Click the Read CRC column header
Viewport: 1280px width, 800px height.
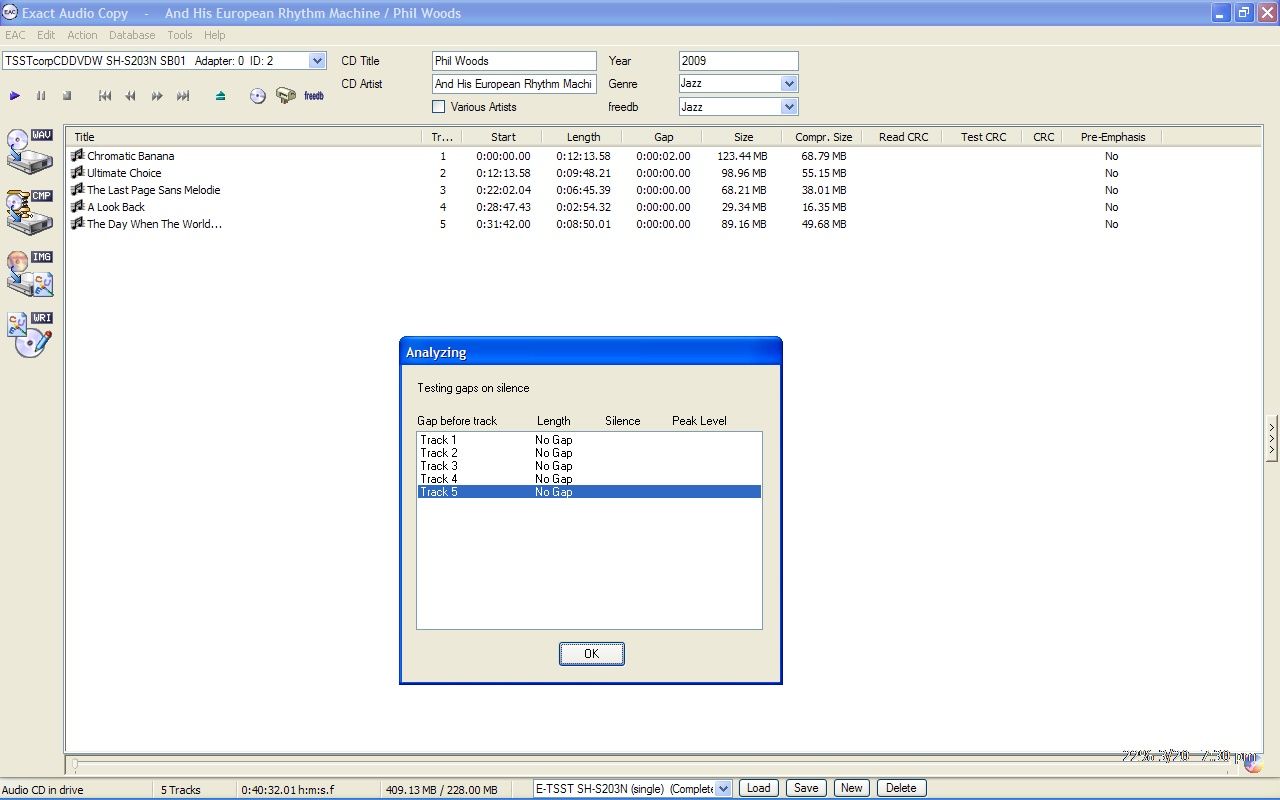tap(903, 137)
